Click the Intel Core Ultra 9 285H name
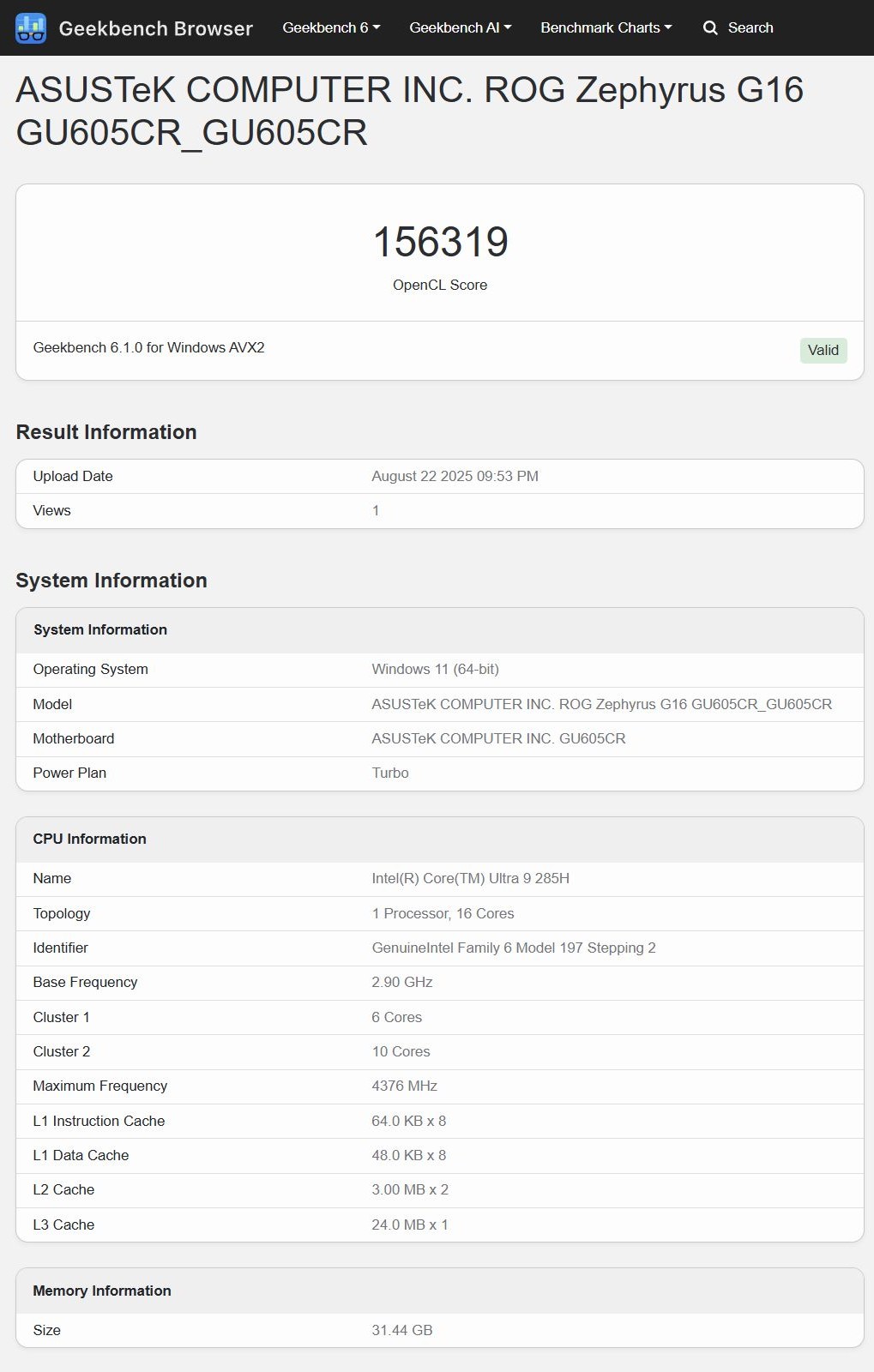 tap(470, 878)
